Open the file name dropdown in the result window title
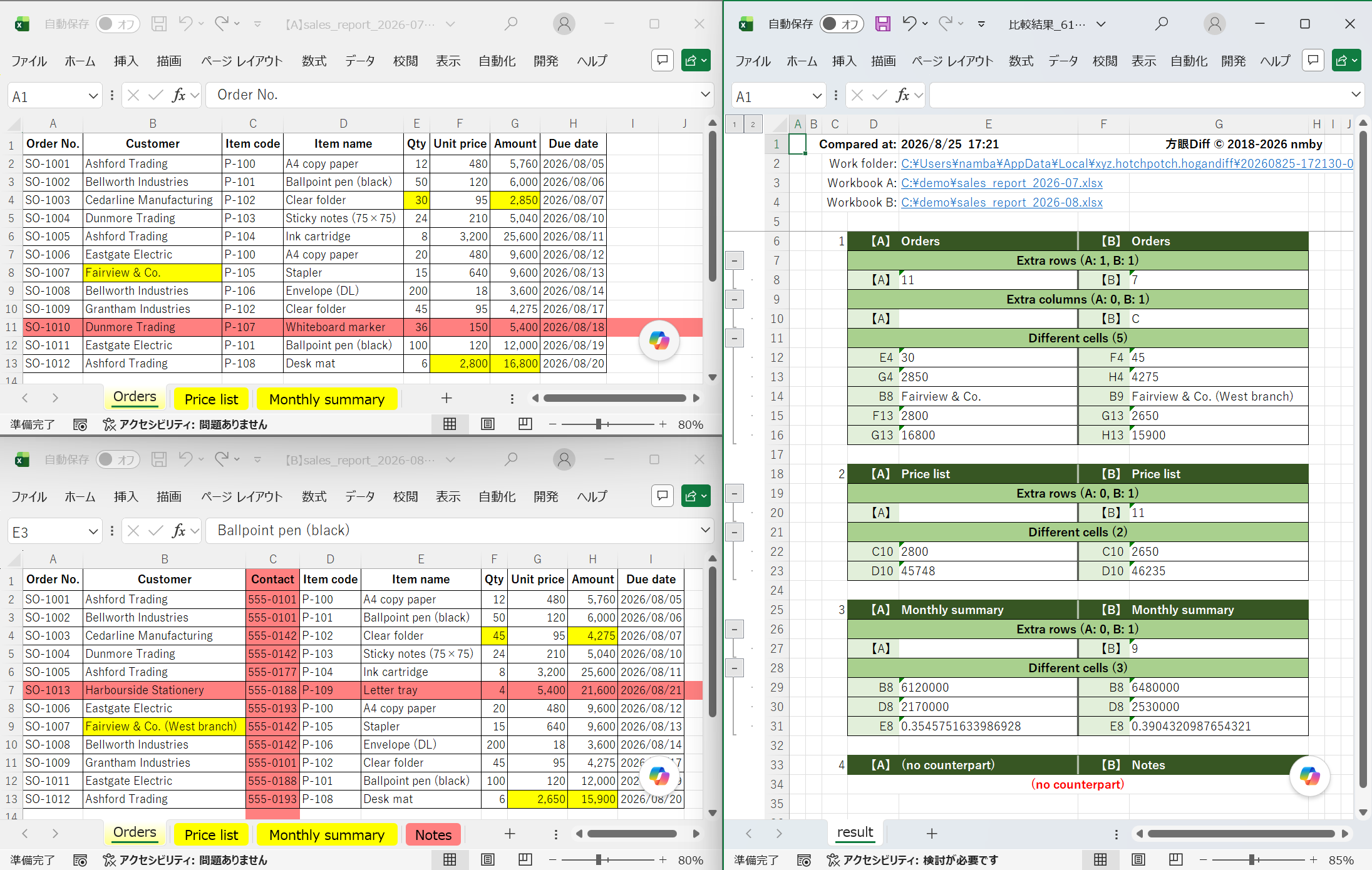This screenshot has width=1372, height=870. pyautogui.click(x=1101, y=24)
